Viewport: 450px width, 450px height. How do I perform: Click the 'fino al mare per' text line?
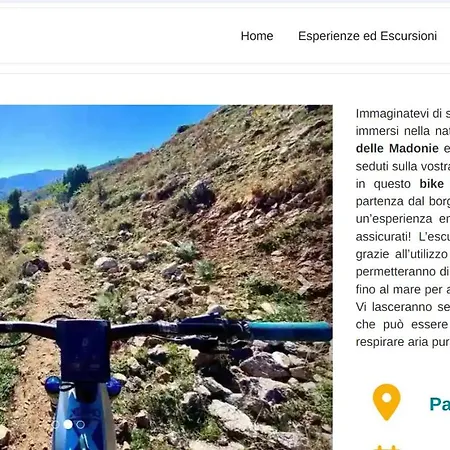click(x=403, y=289)
